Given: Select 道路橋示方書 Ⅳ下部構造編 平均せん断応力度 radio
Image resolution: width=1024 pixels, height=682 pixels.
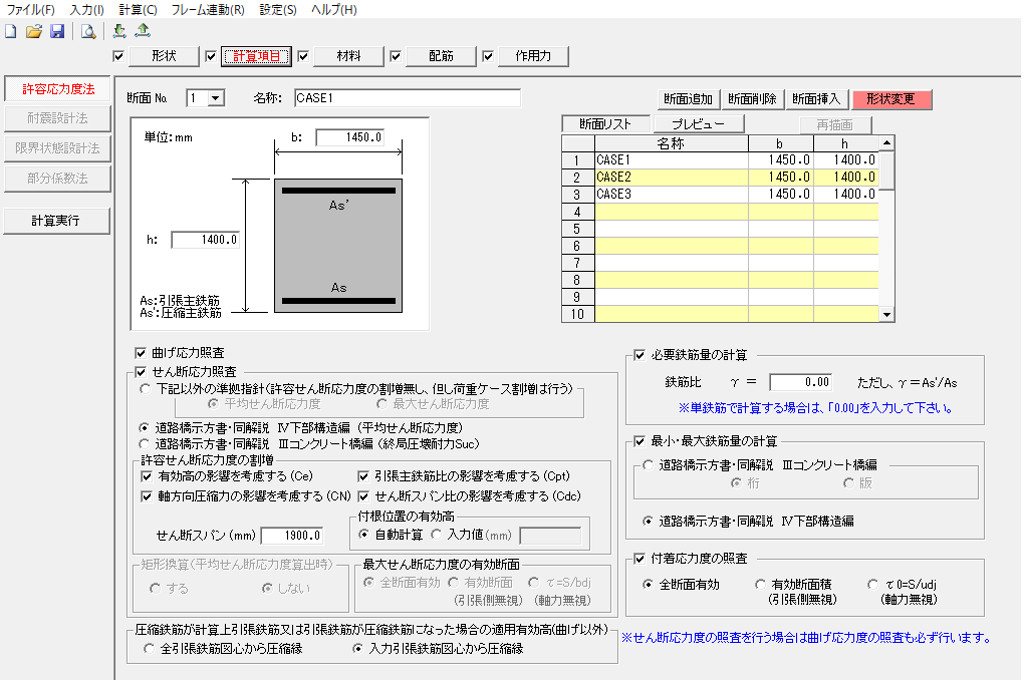Looking at the screenshot, I should 144,428.
